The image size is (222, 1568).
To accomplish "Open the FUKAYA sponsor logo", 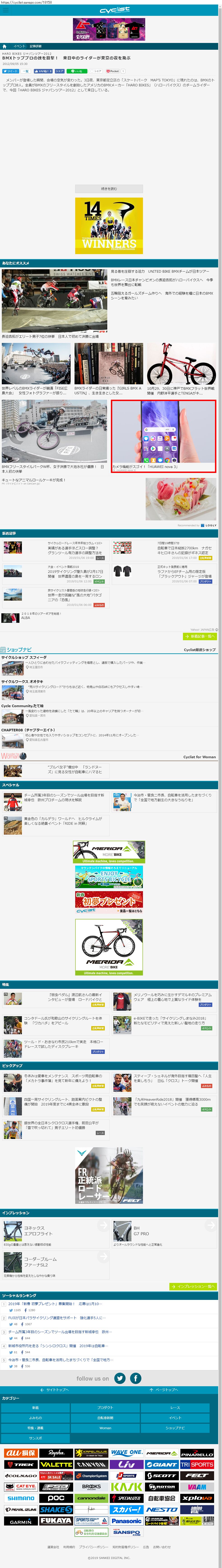I will coord(56,1521).
